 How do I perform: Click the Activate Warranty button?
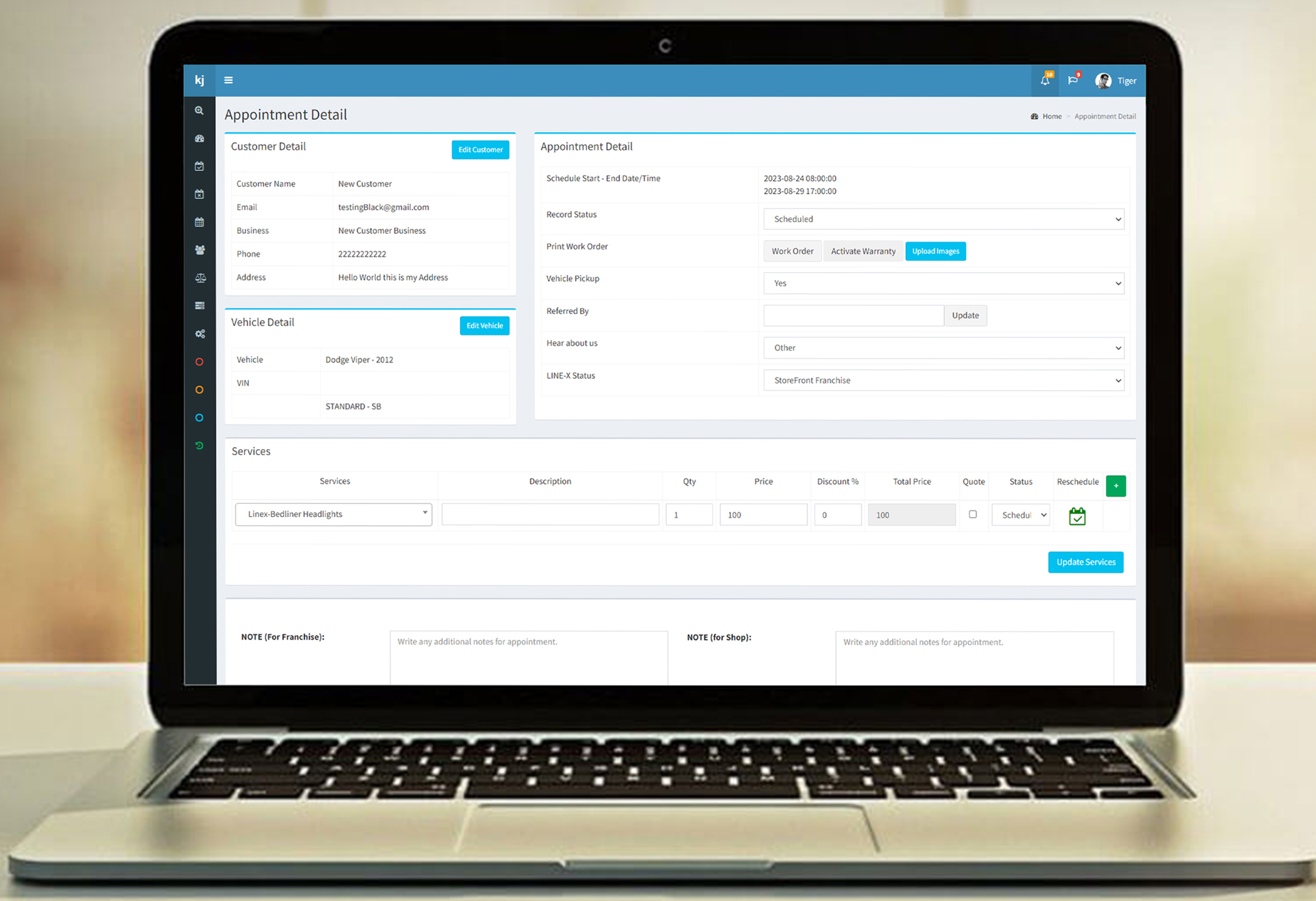point(863,251)
